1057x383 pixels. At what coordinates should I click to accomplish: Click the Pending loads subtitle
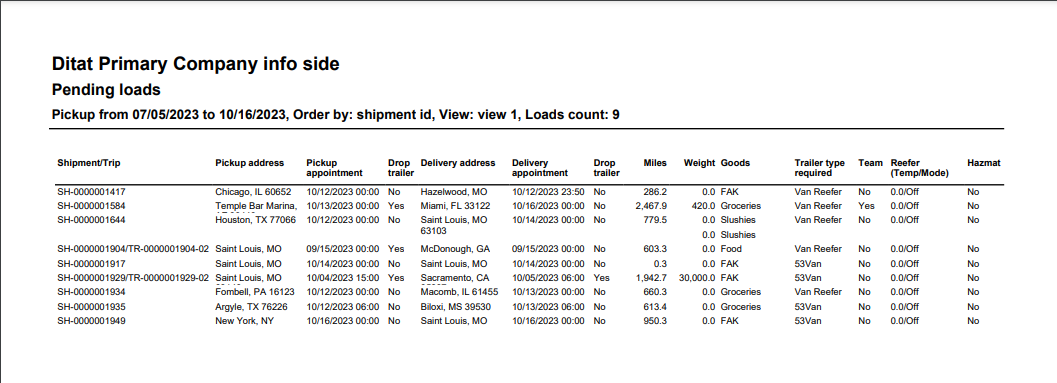[x=106, y=90]
